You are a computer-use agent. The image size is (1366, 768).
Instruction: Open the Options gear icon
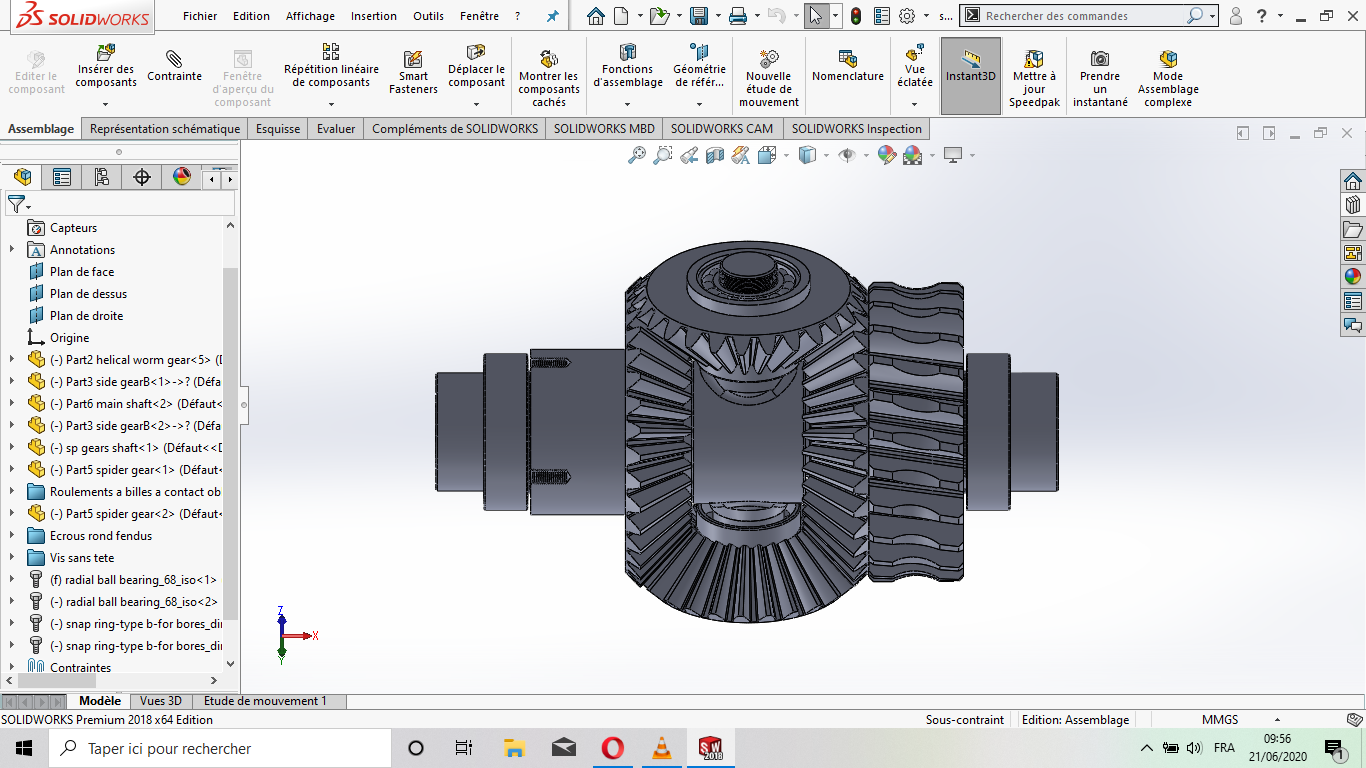907,16
